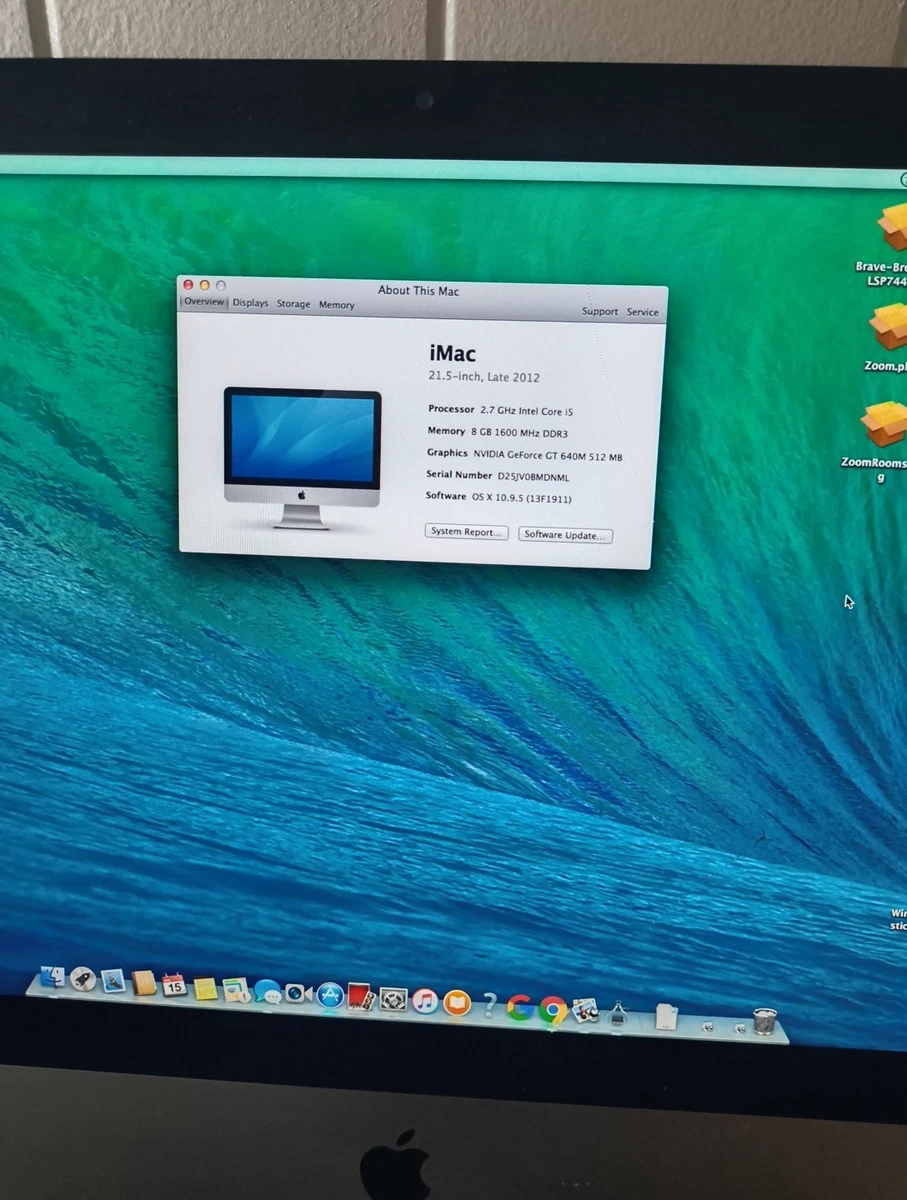Open System Report

466,532
